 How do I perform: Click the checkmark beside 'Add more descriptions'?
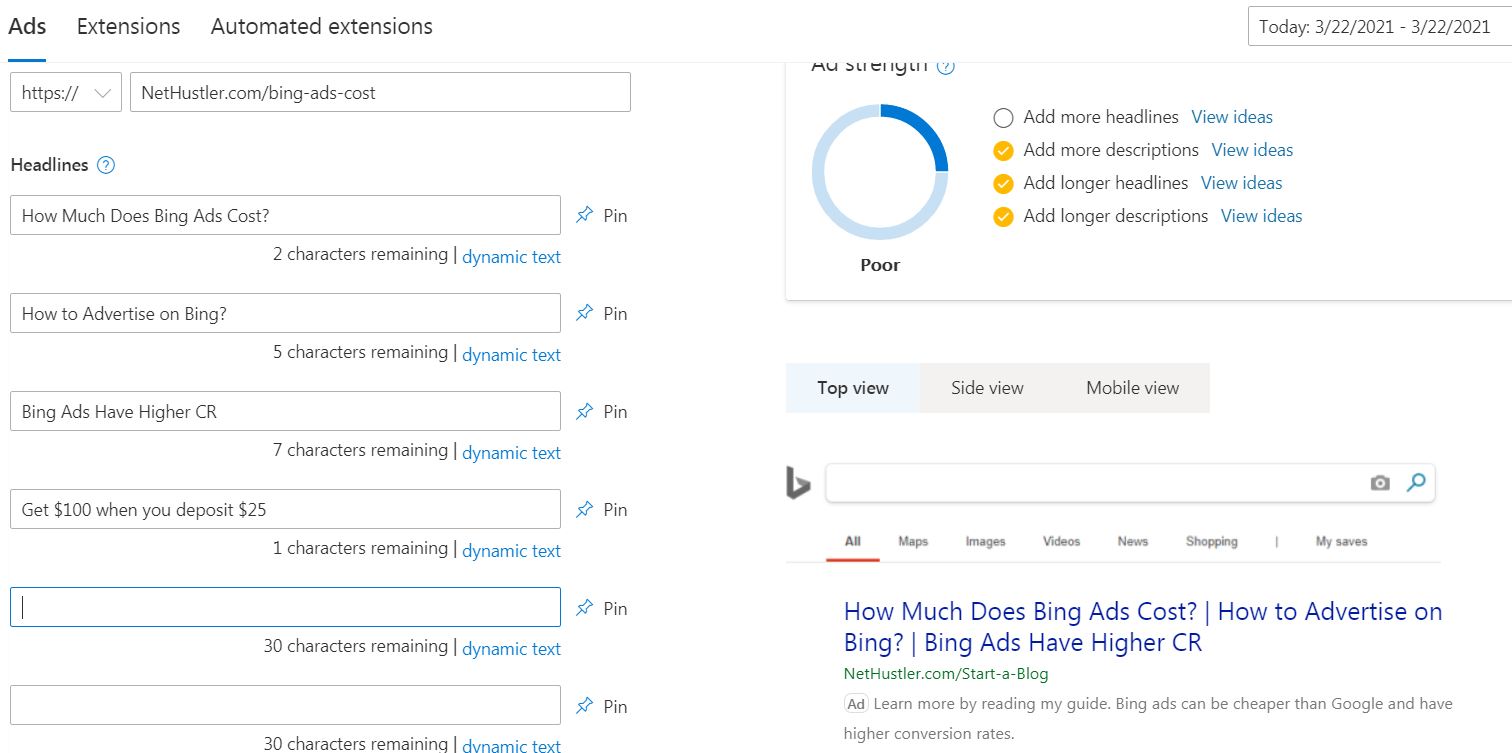coord(1003,151)
